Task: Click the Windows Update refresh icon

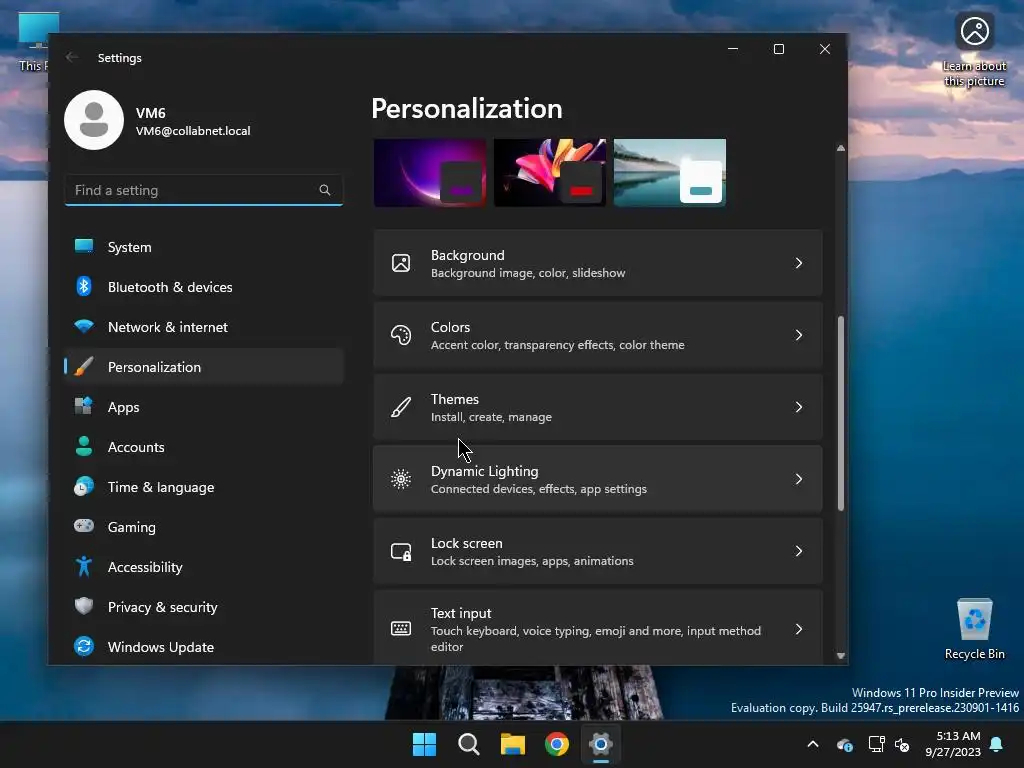Action: [84, 647]
